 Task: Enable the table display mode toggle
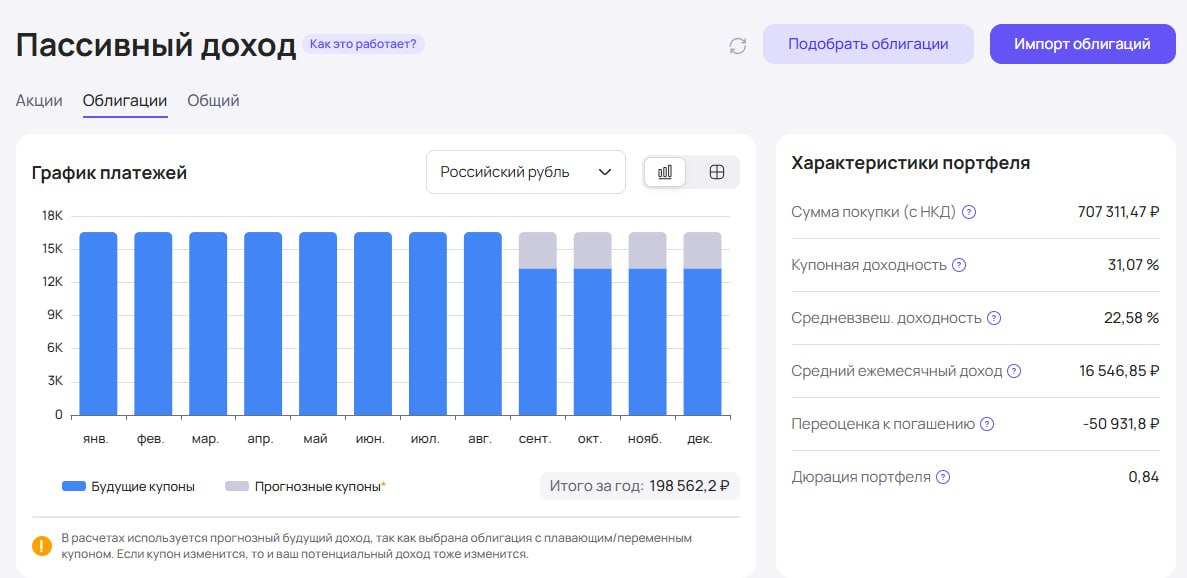point(716,172)
